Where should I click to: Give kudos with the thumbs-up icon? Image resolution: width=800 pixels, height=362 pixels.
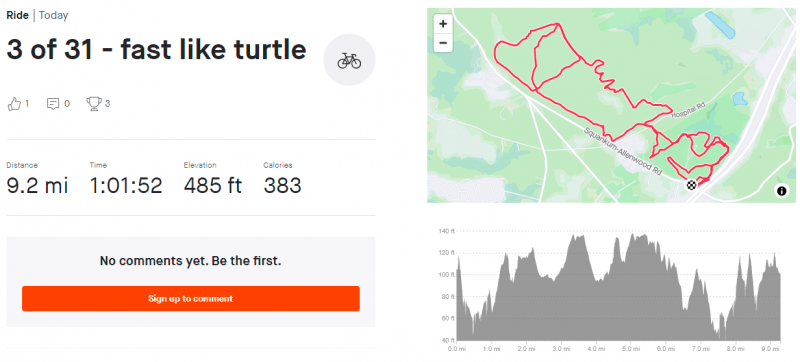pyautogui.click(x=14, y=104)
